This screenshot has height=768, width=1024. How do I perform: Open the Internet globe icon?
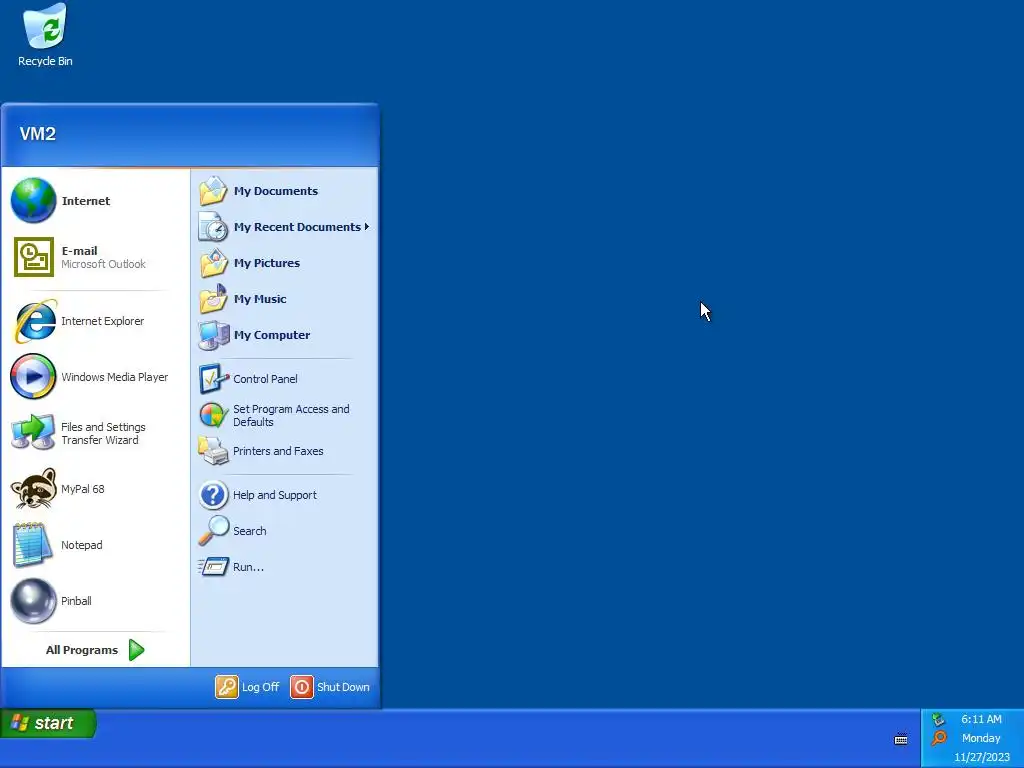(33, 200)
